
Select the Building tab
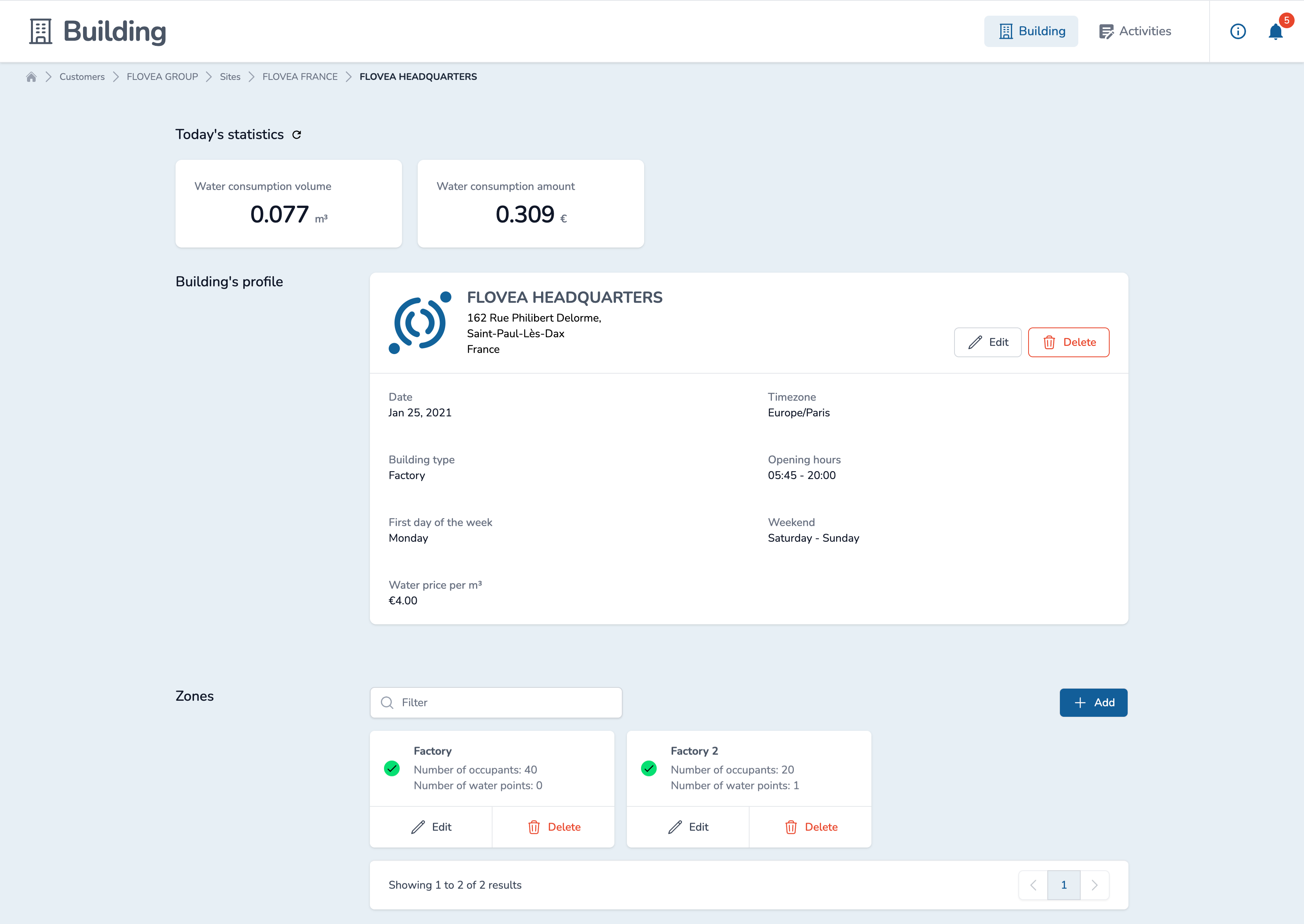(1031, 31)
